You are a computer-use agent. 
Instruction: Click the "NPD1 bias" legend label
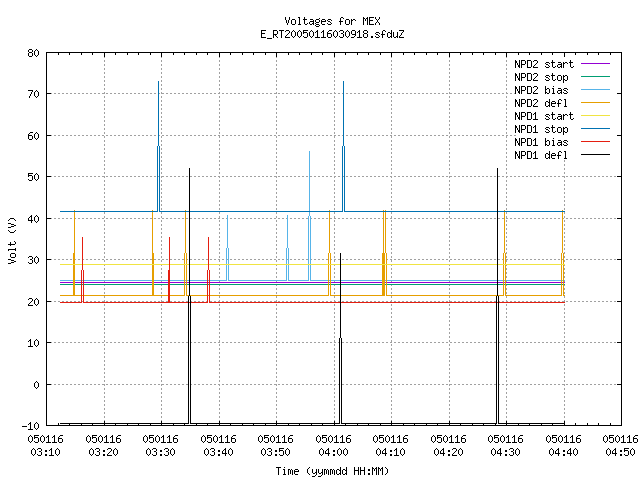[x=541, y=142]
